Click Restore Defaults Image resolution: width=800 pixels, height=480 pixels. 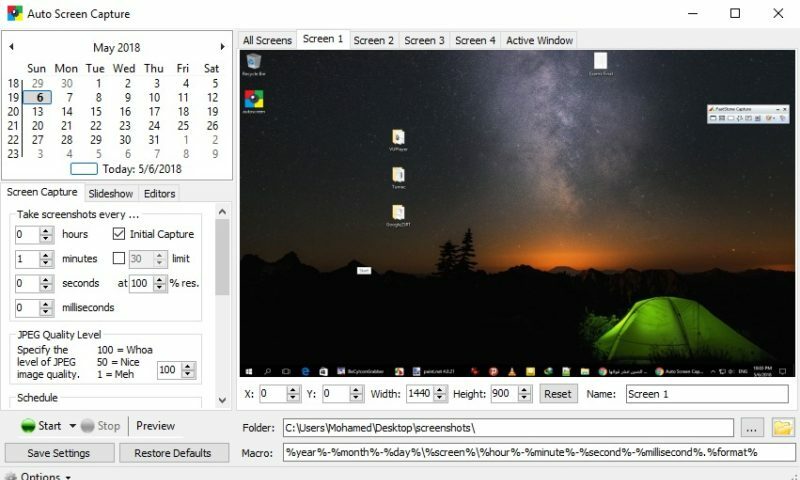(173, 453)
